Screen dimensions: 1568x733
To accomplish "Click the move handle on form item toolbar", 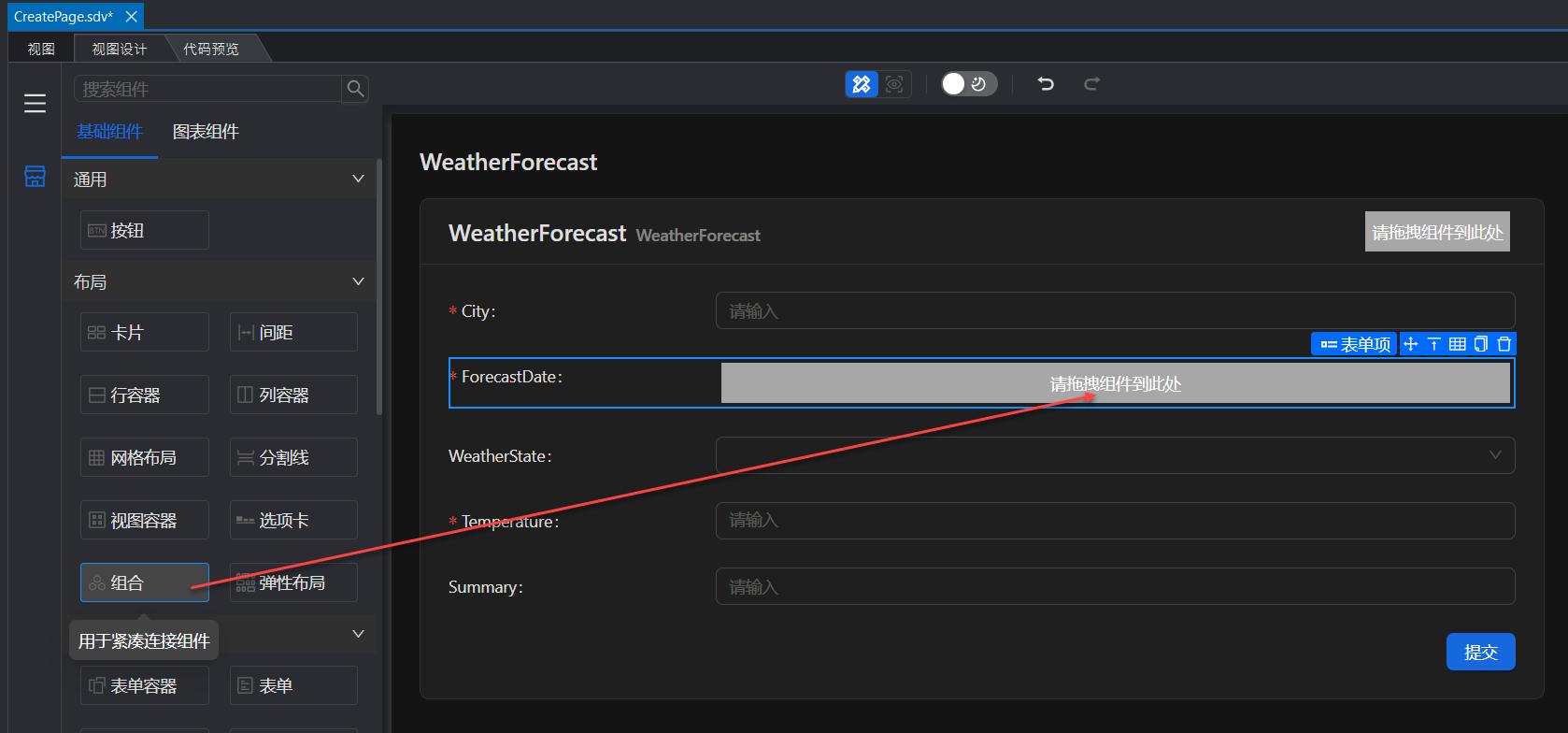I will (1411, 344).
